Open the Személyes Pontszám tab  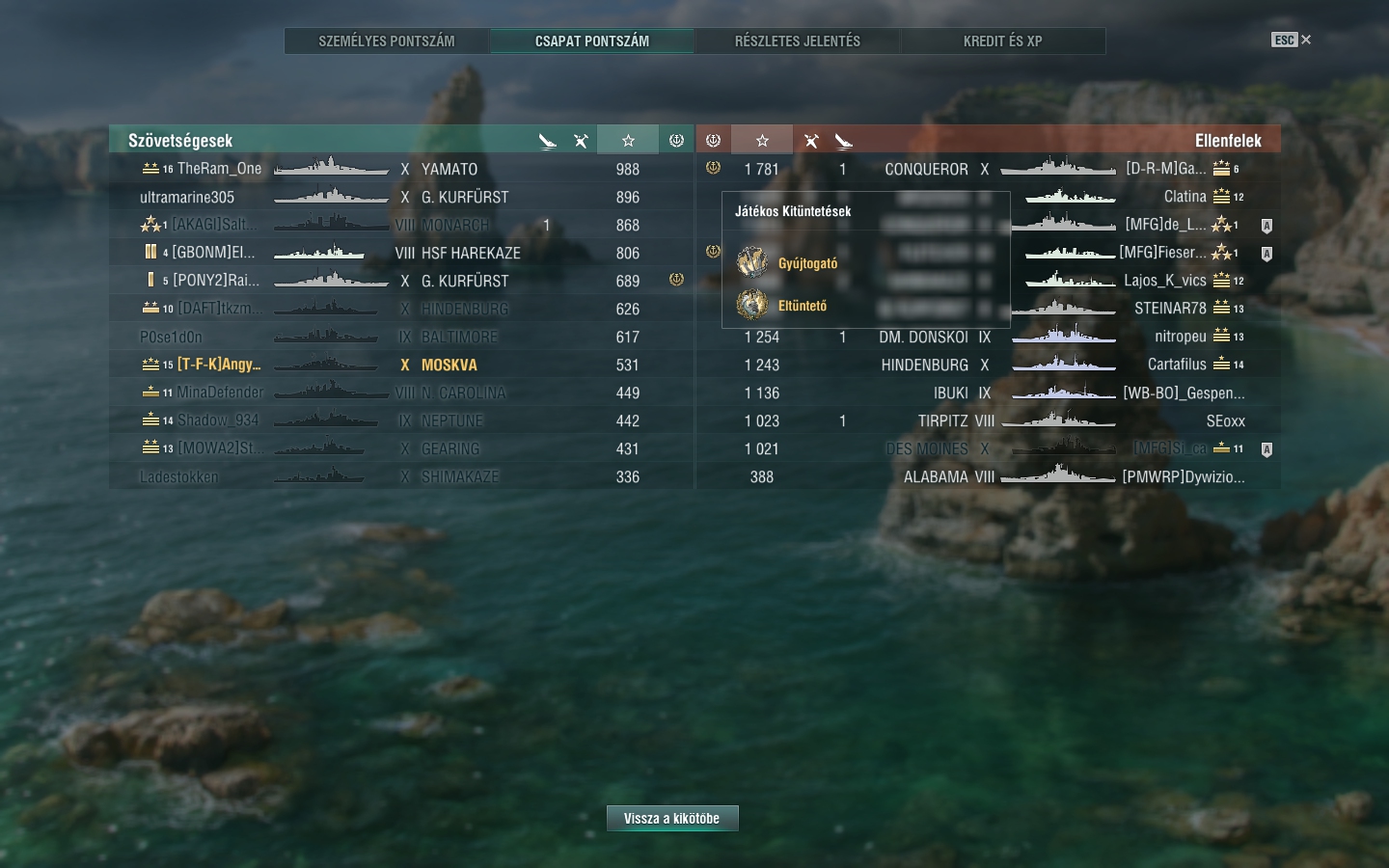[x=387, y=41]
